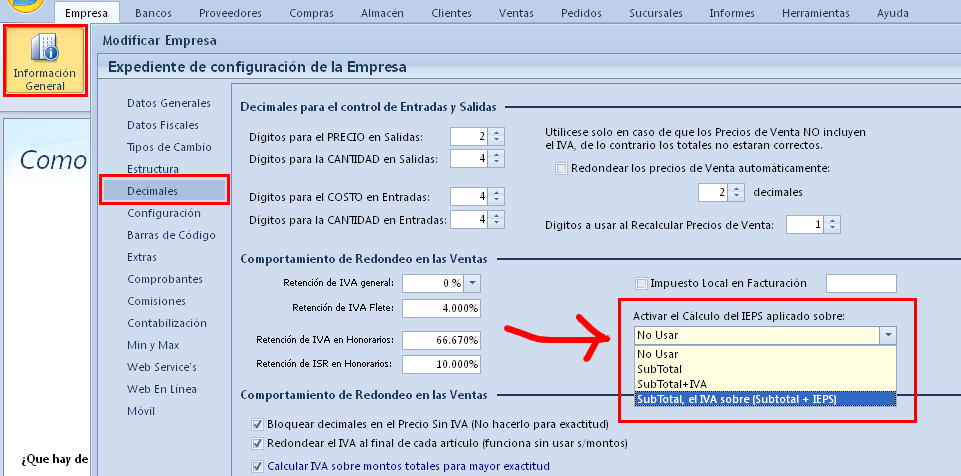Image resolution: width=961 pixels, height=476 pixels.
Task: Toggle Redondear el IVA al final de cada artículo
Action: point(257,443)
